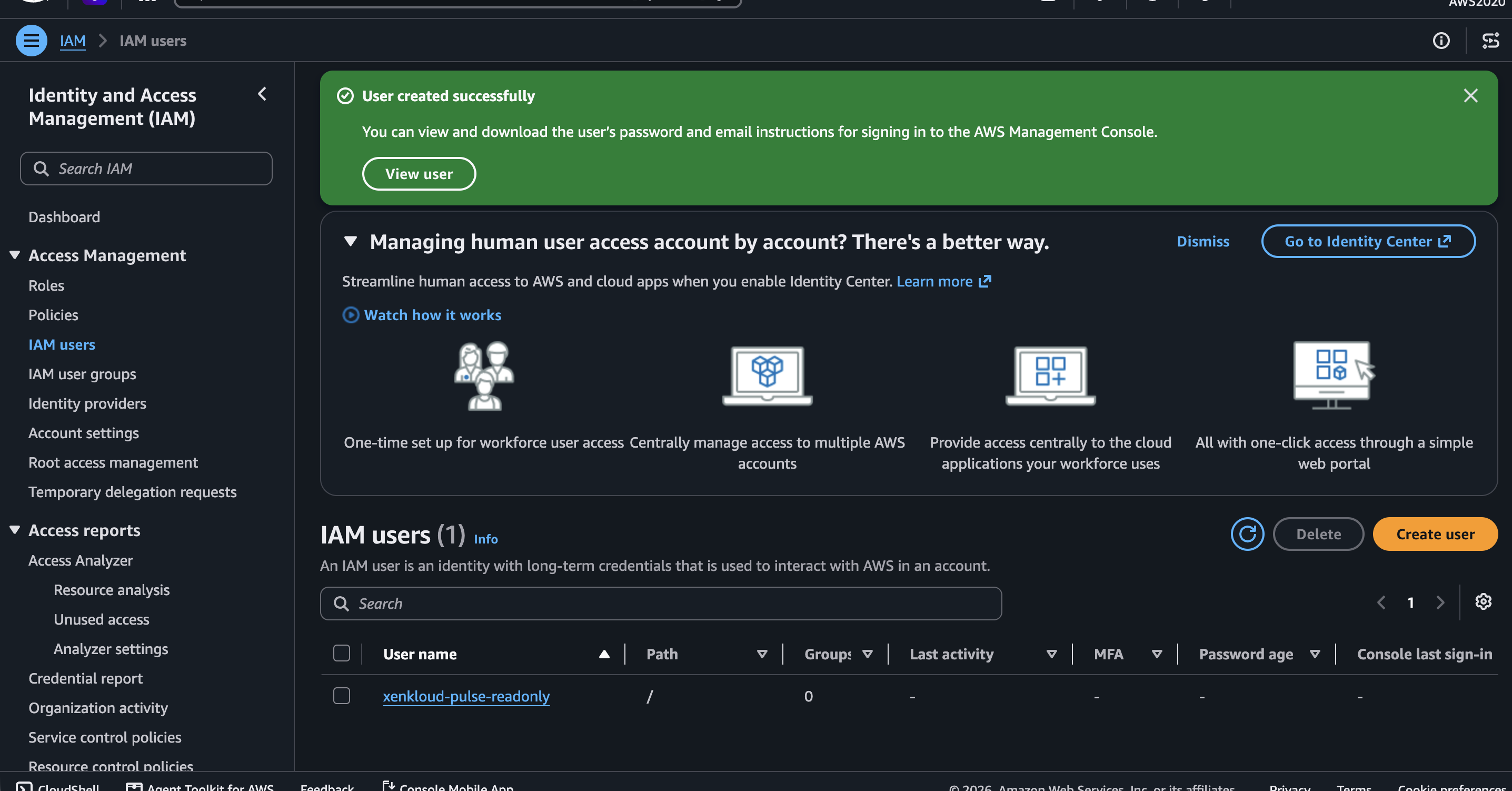Click the magnifier icon in the users table search

pos(341,604)
